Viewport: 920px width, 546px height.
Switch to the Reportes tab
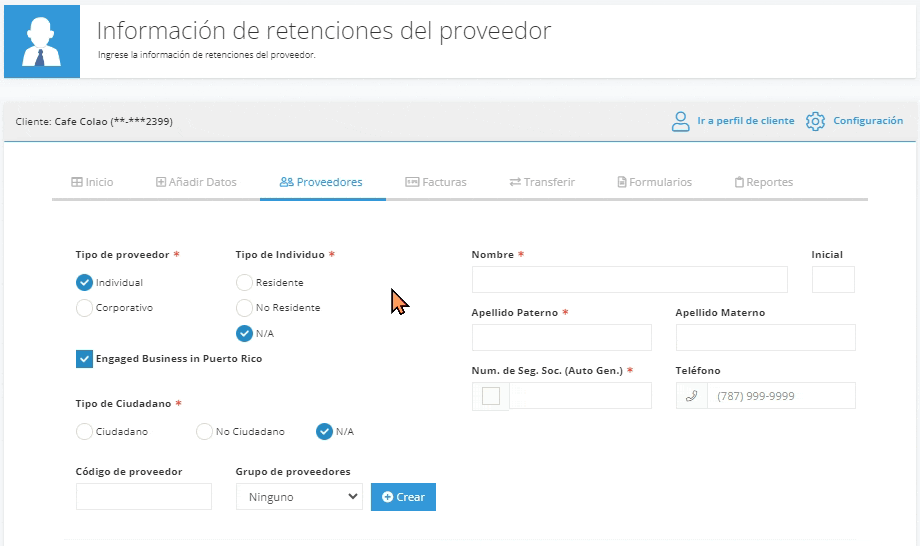coord(763,182)
